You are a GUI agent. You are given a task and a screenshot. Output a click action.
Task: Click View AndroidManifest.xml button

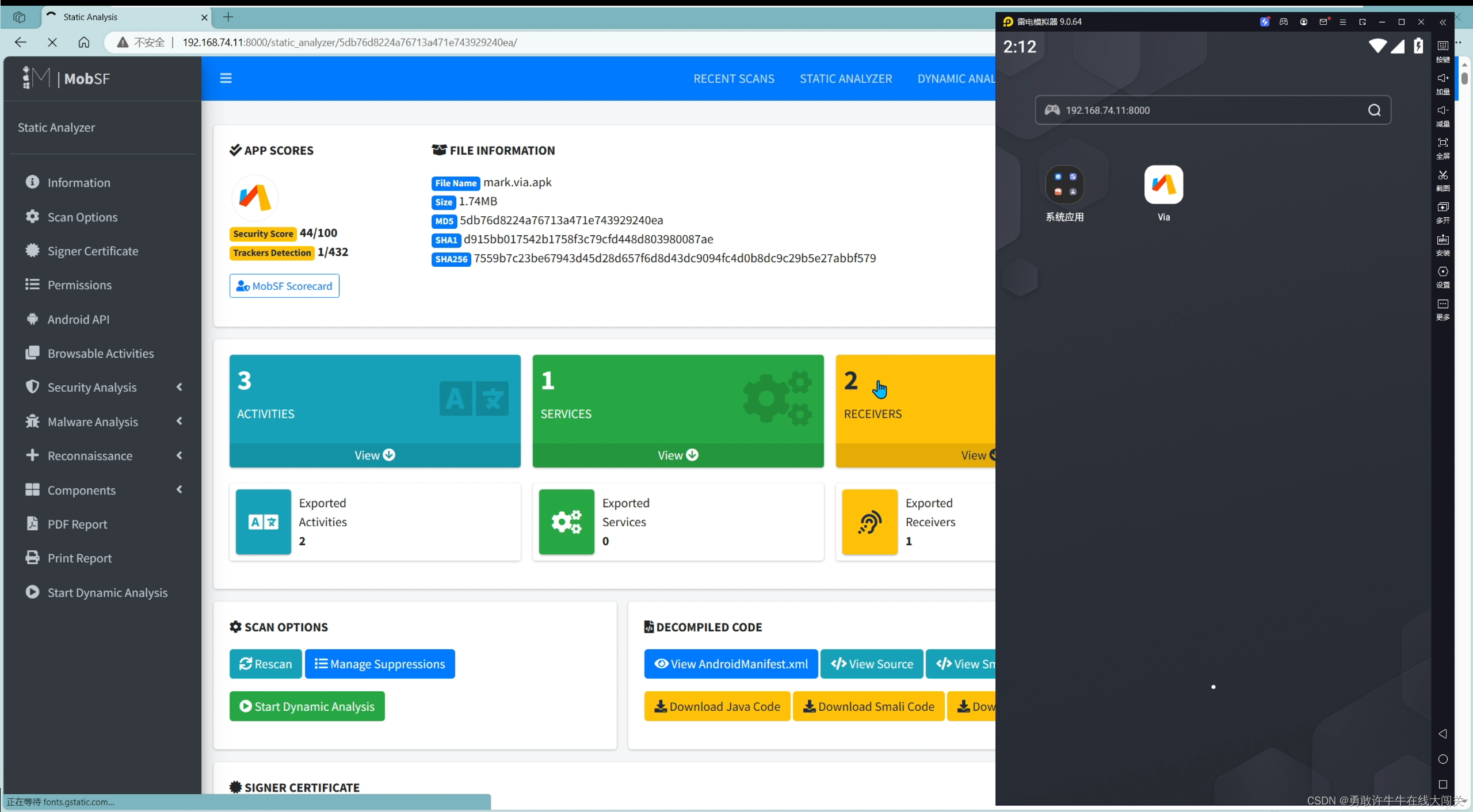[731, 664]
